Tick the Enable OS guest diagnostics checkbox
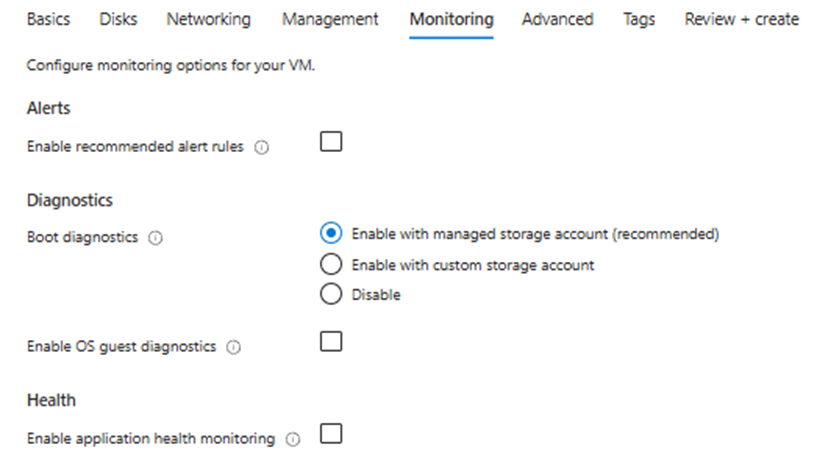Screen dimensions: 817x467 coord(331,342)
